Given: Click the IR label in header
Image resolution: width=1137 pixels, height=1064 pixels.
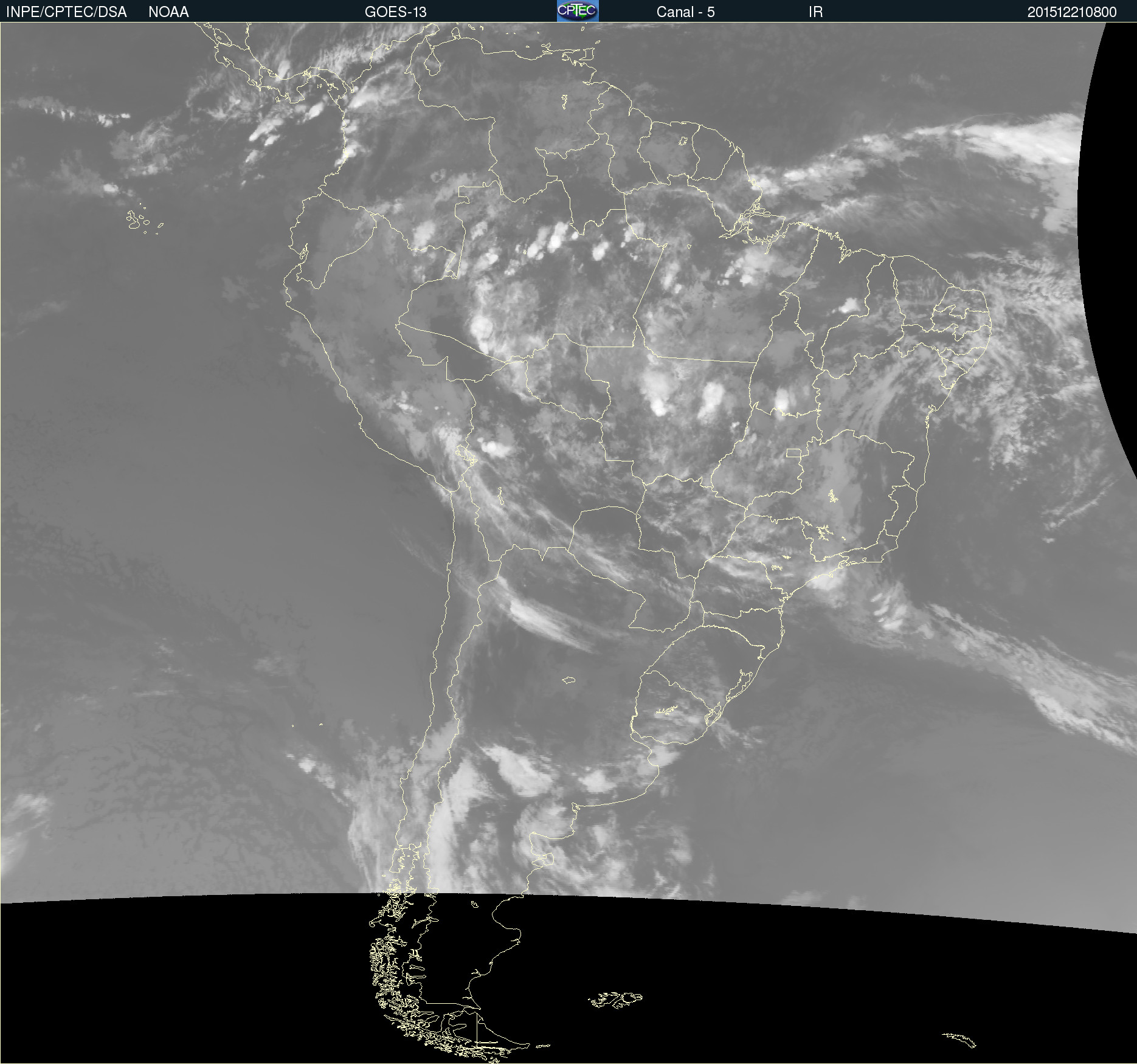Looking at the screenshot, I should (x=815, y=12).
